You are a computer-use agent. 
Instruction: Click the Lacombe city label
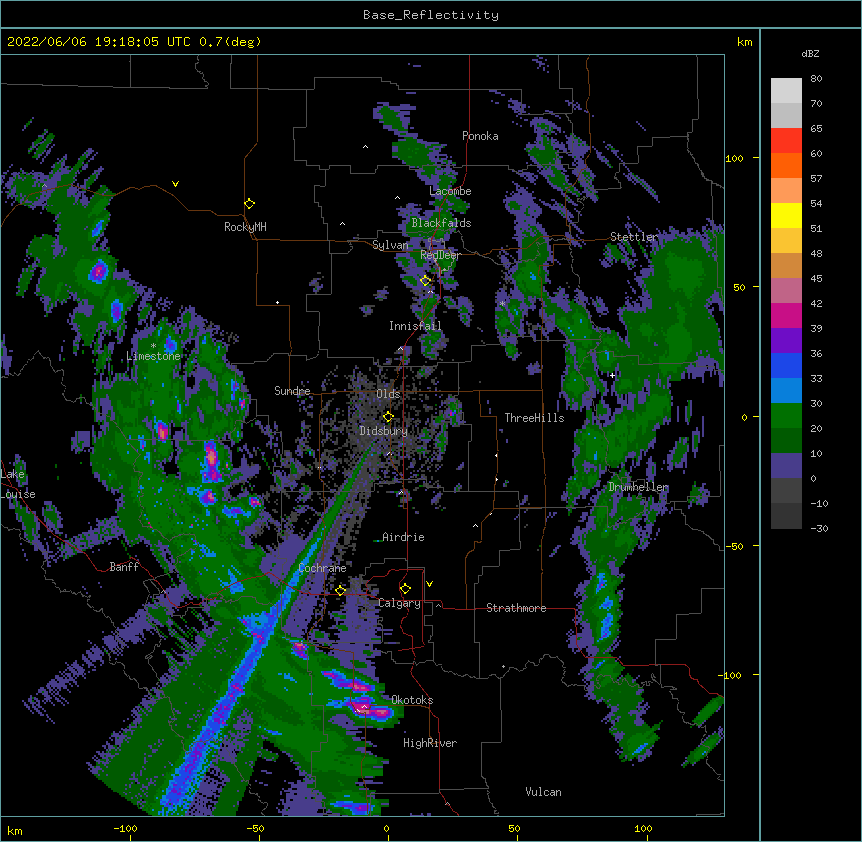(450, 191)
